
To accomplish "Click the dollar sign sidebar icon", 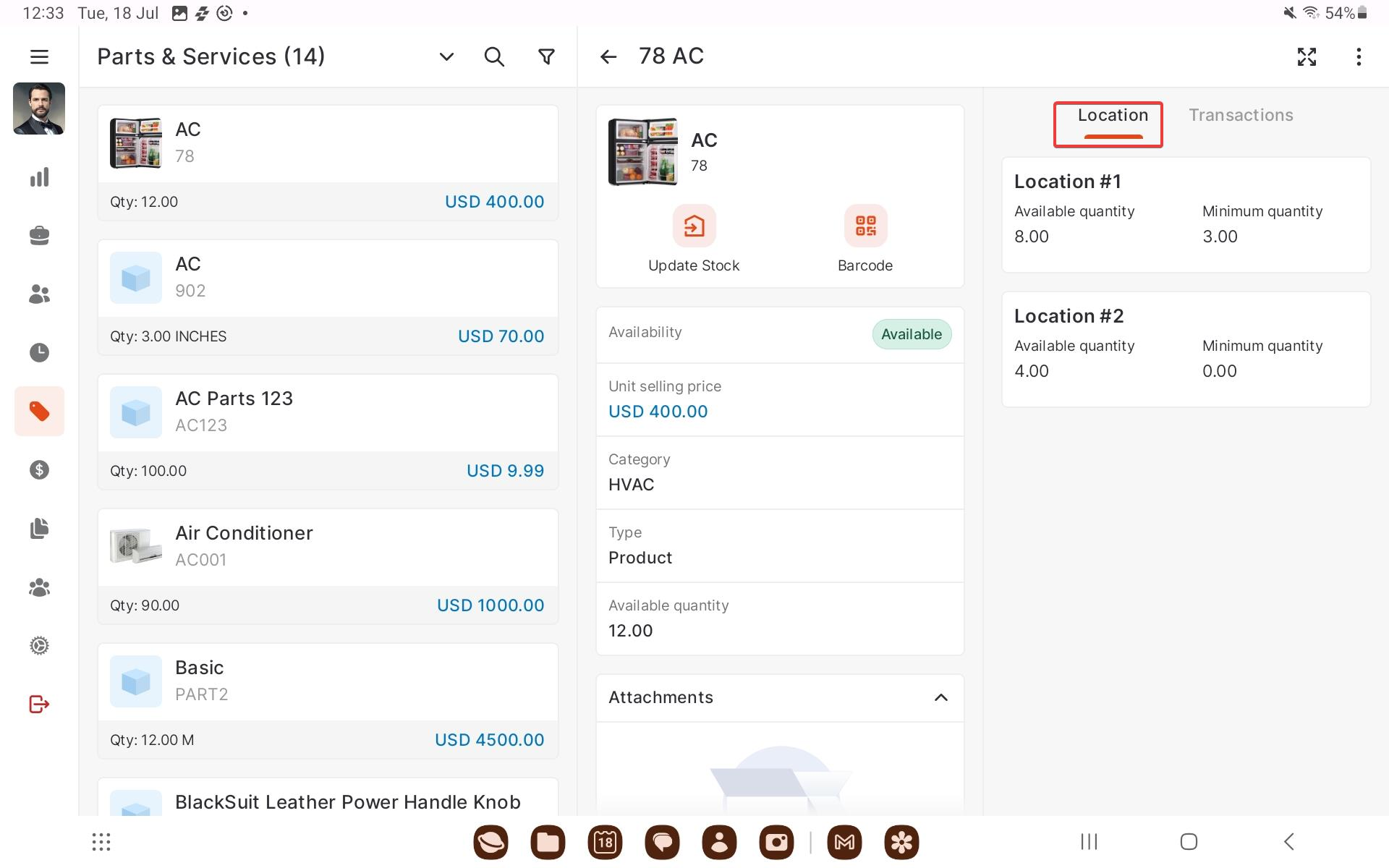I will click(x=39, y=470).
